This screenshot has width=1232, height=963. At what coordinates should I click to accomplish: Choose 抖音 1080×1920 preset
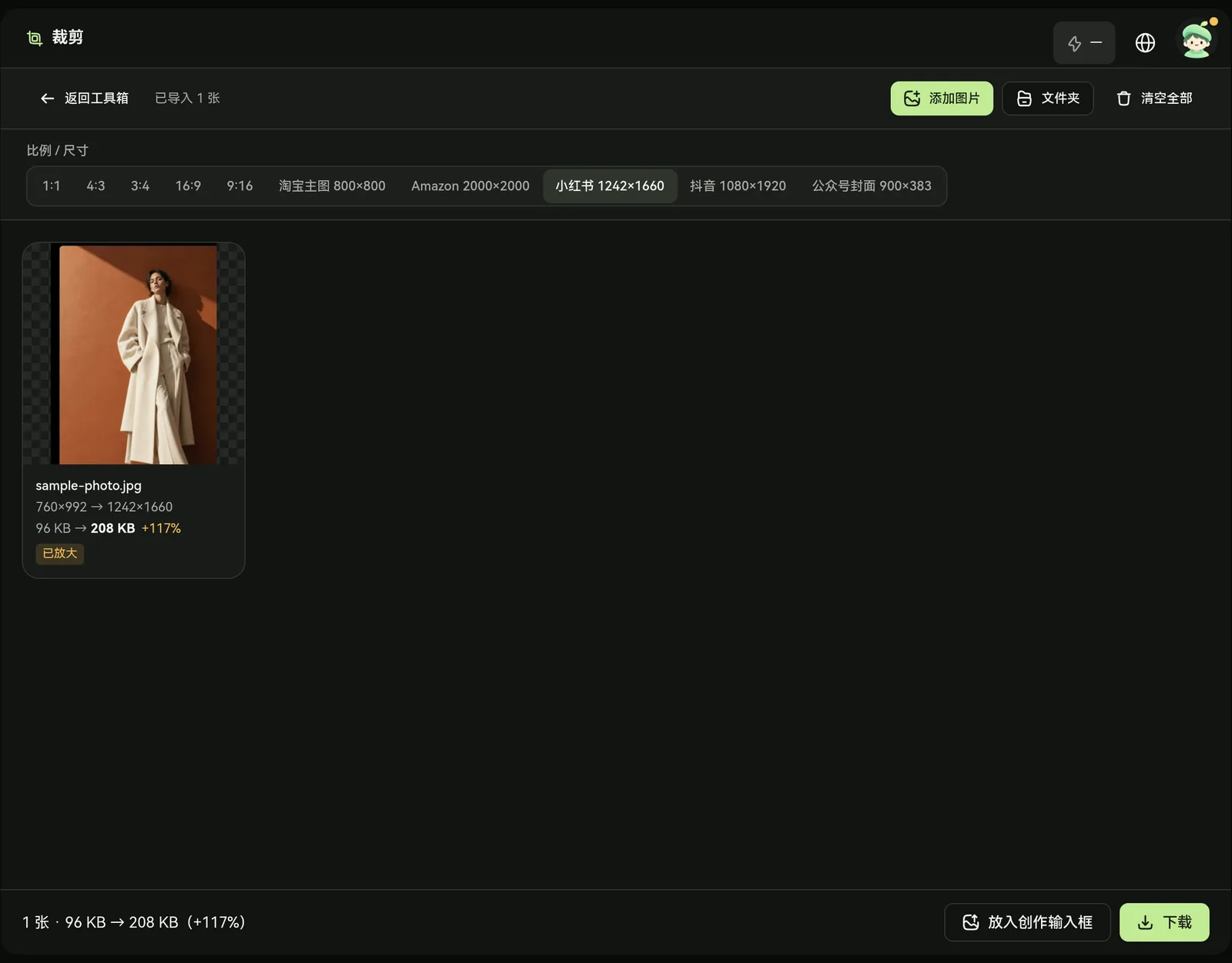738,186
